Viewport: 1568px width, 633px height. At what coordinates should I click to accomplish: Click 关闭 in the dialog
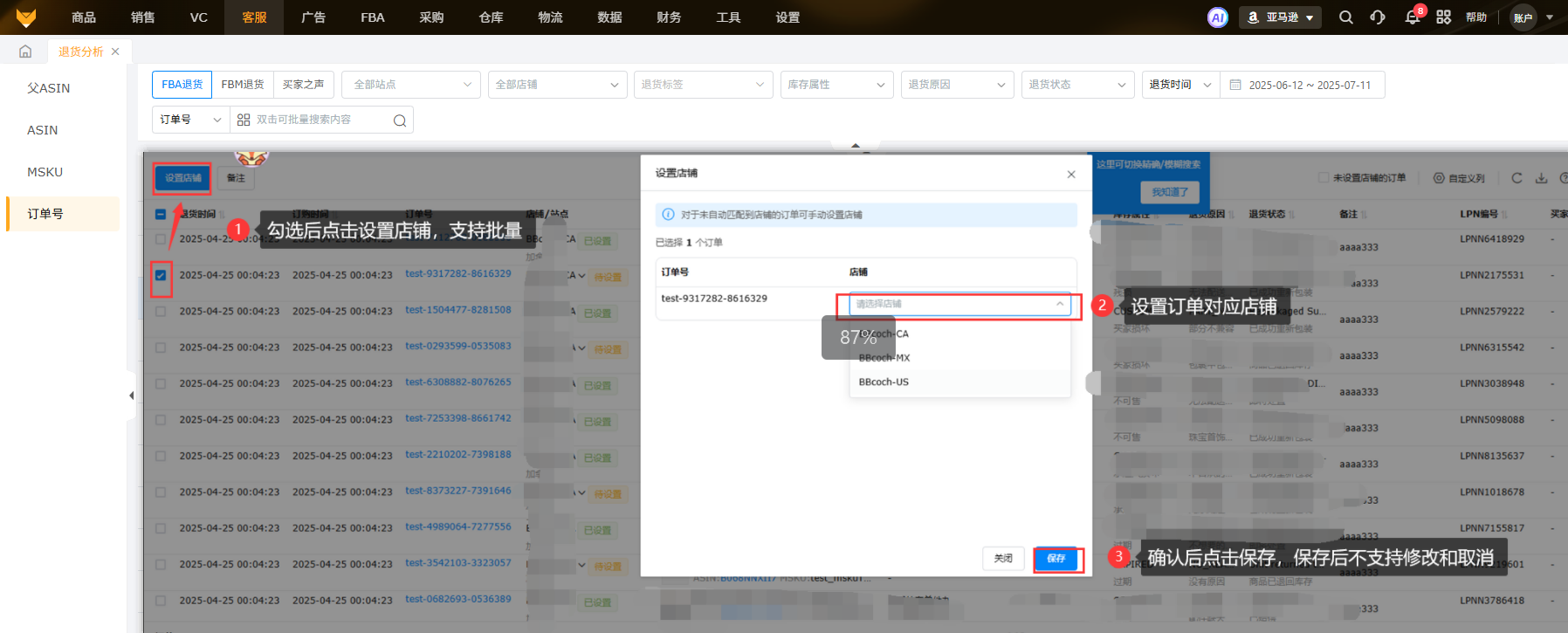1003,559
